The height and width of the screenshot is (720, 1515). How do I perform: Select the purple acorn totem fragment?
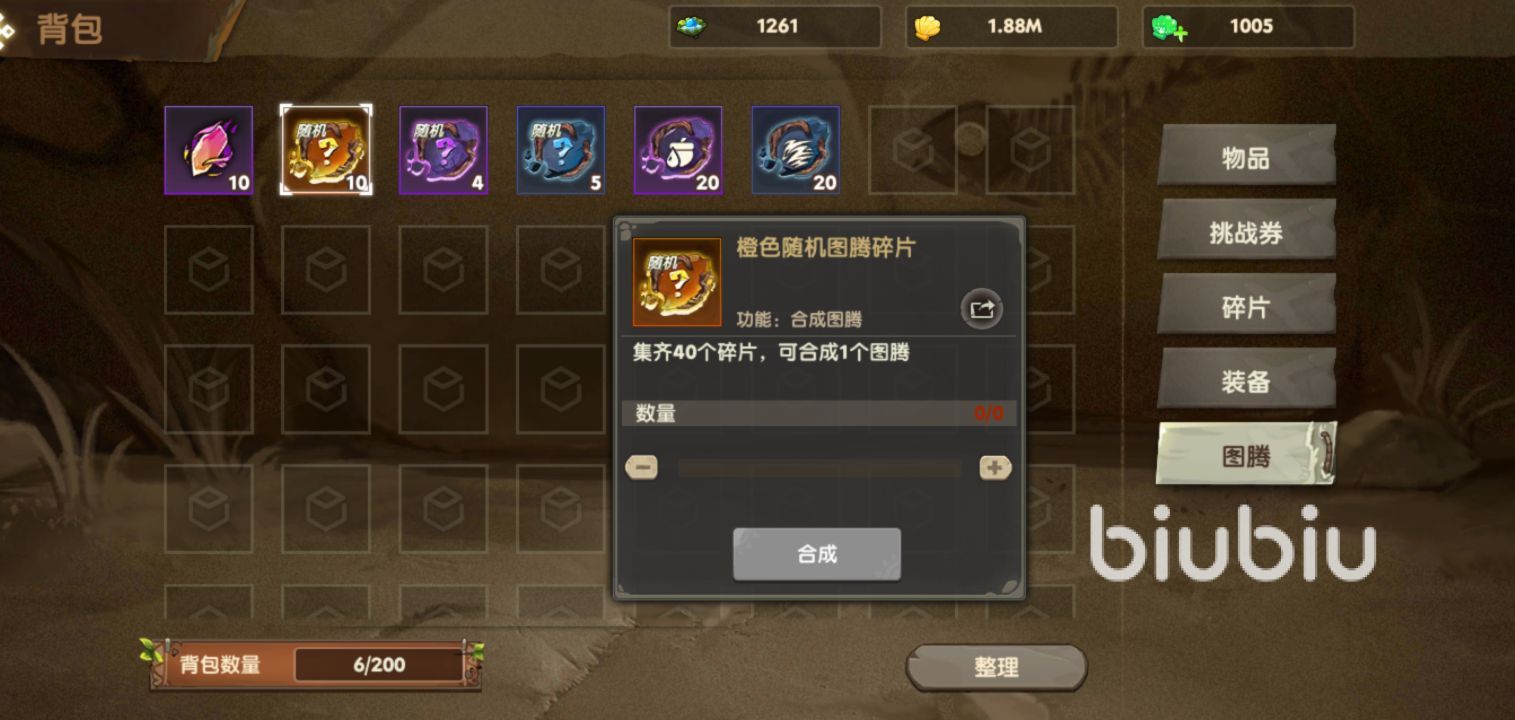[678, 150]
